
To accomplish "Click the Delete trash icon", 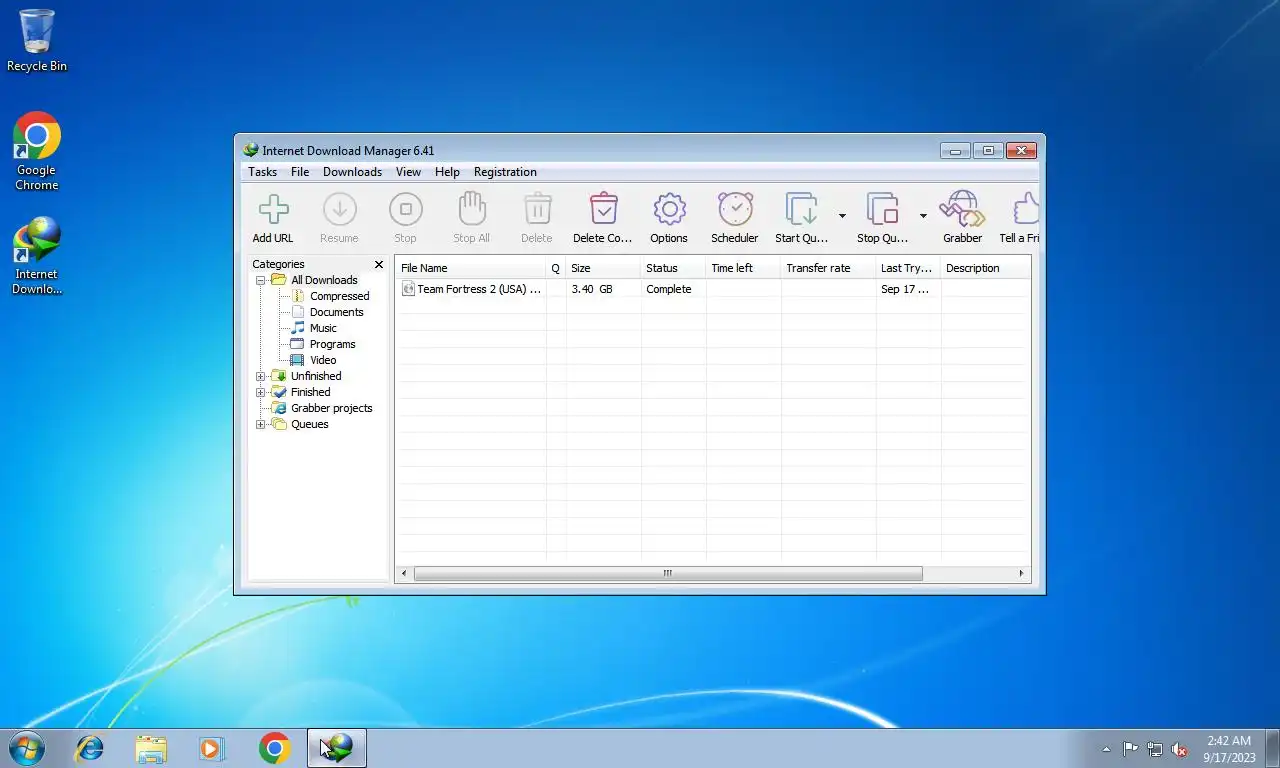I will click(x=537, y=209).
